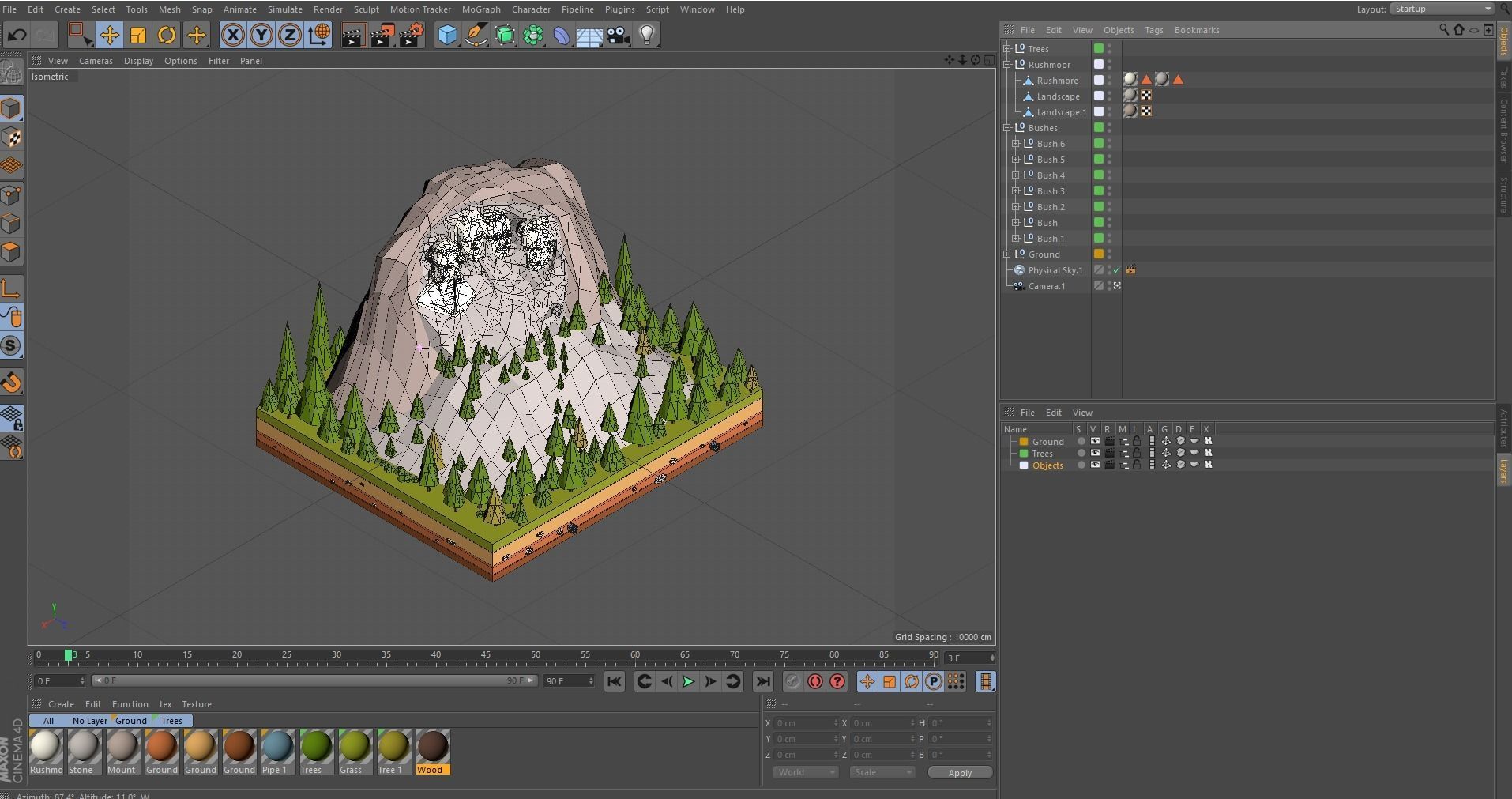Select the Pipe 1 material swatch
The image size is (1512, 799).
277,752
